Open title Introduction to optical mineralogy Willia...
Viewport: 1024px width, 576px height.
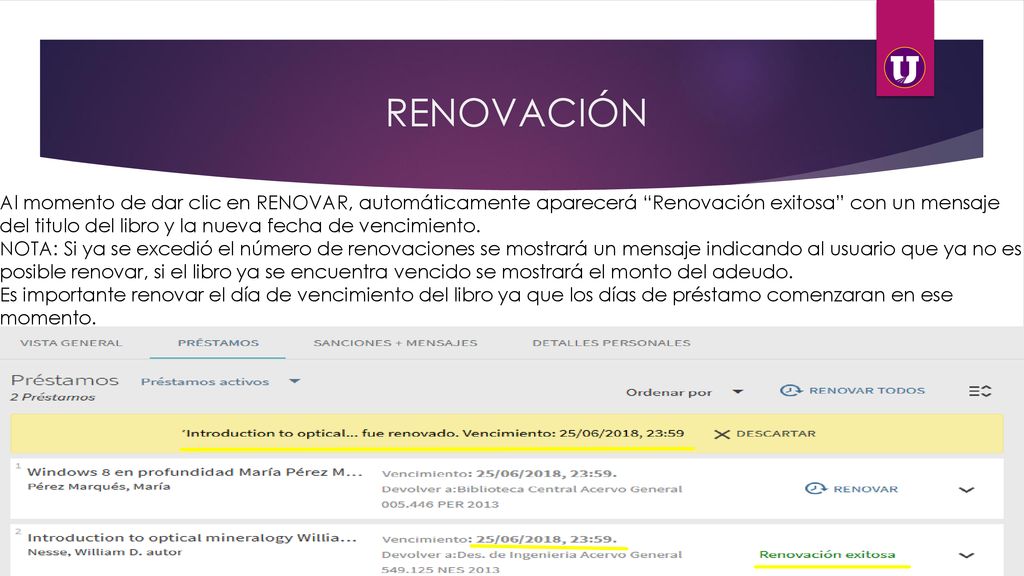192,538
